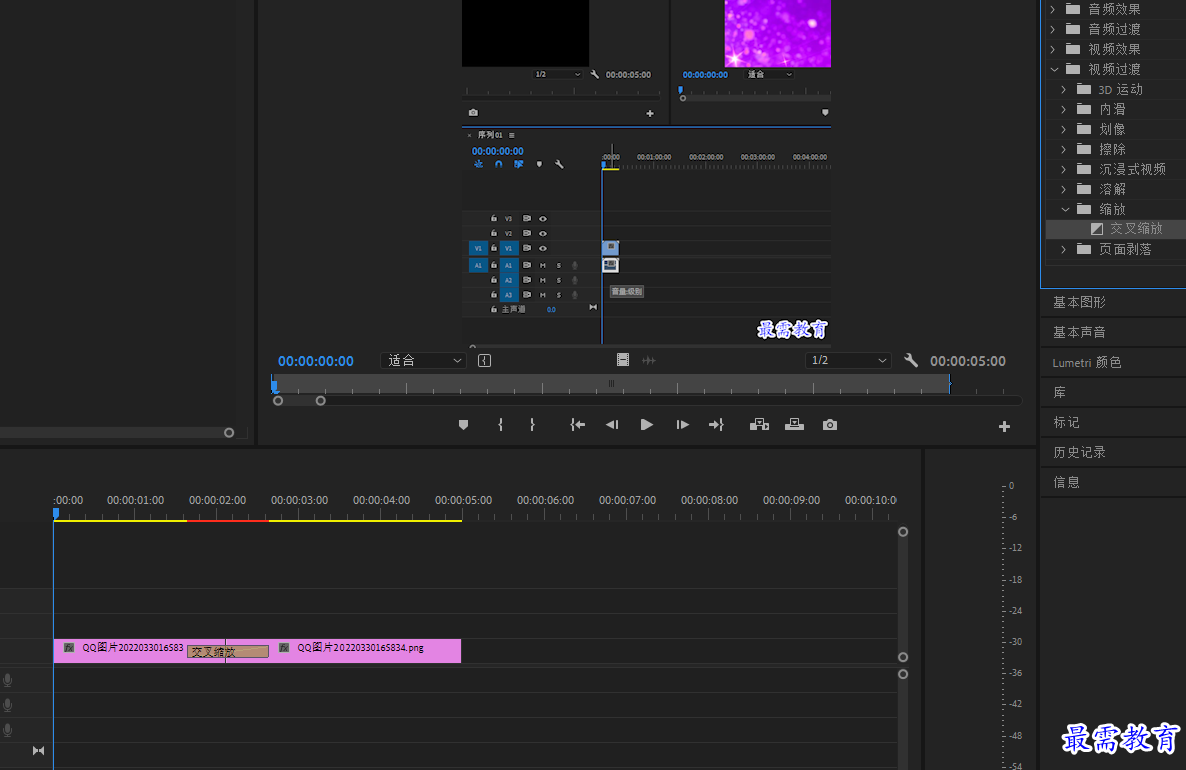Click the Extract button

point(794,425)
